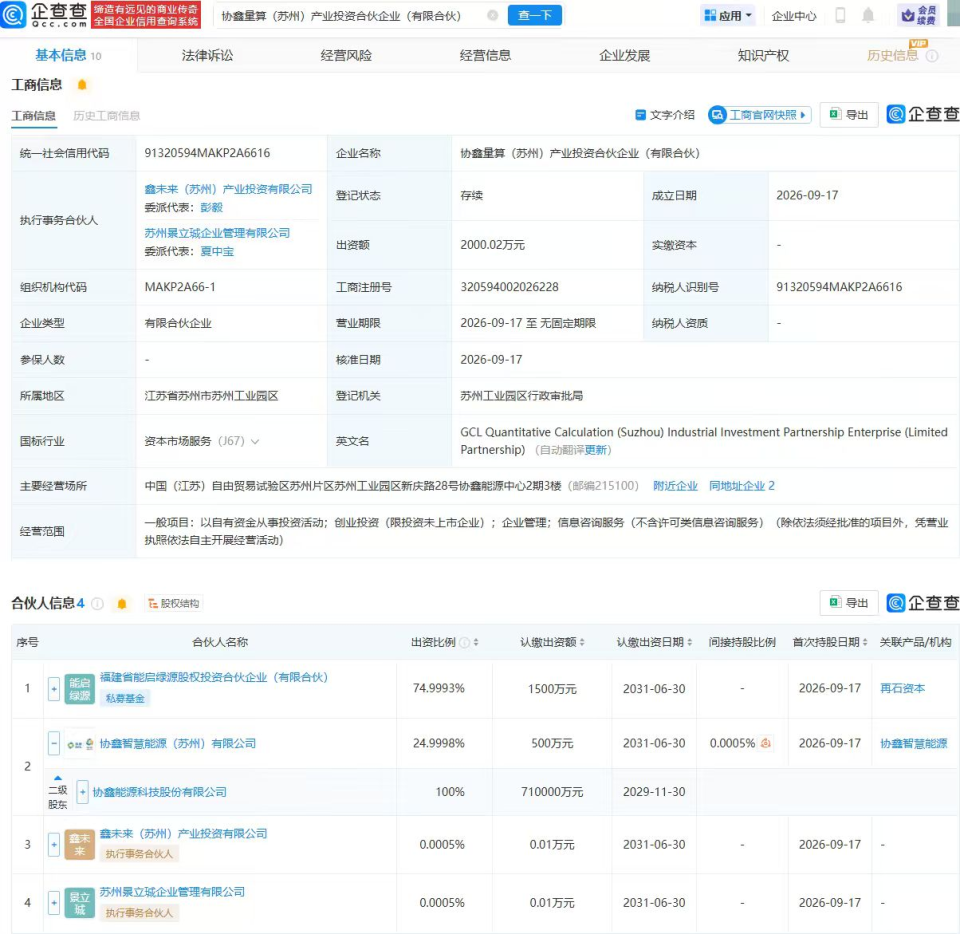Click the orange bell beside 合伙人信息
This screenshot has width=960, height=934.
coord(122,603)
